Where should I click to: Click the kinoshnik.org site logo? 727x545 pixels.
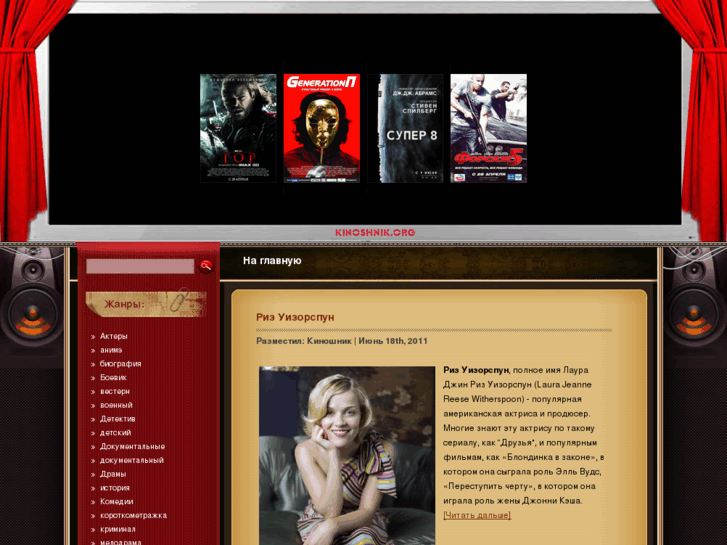pyautogui.click(x=375, y=232)
